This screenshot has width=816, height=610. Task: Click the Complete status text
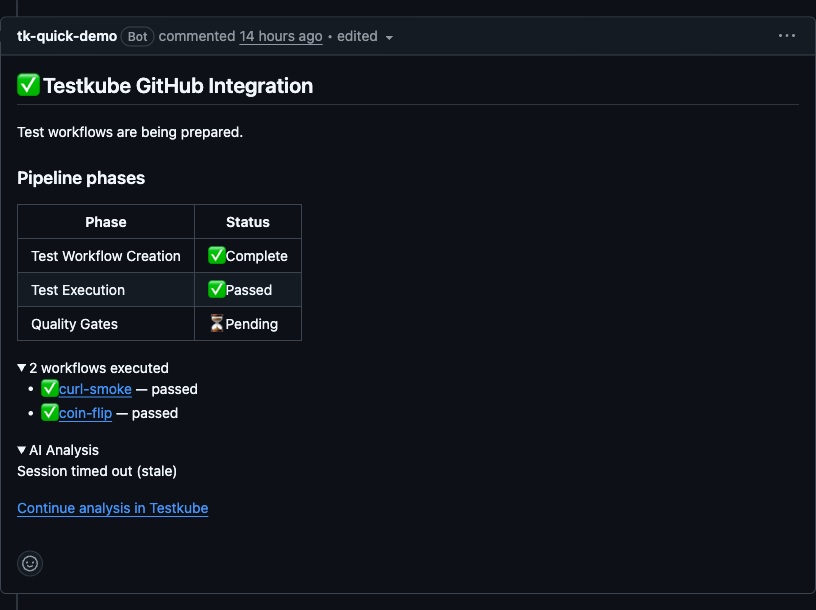(257, 256)
